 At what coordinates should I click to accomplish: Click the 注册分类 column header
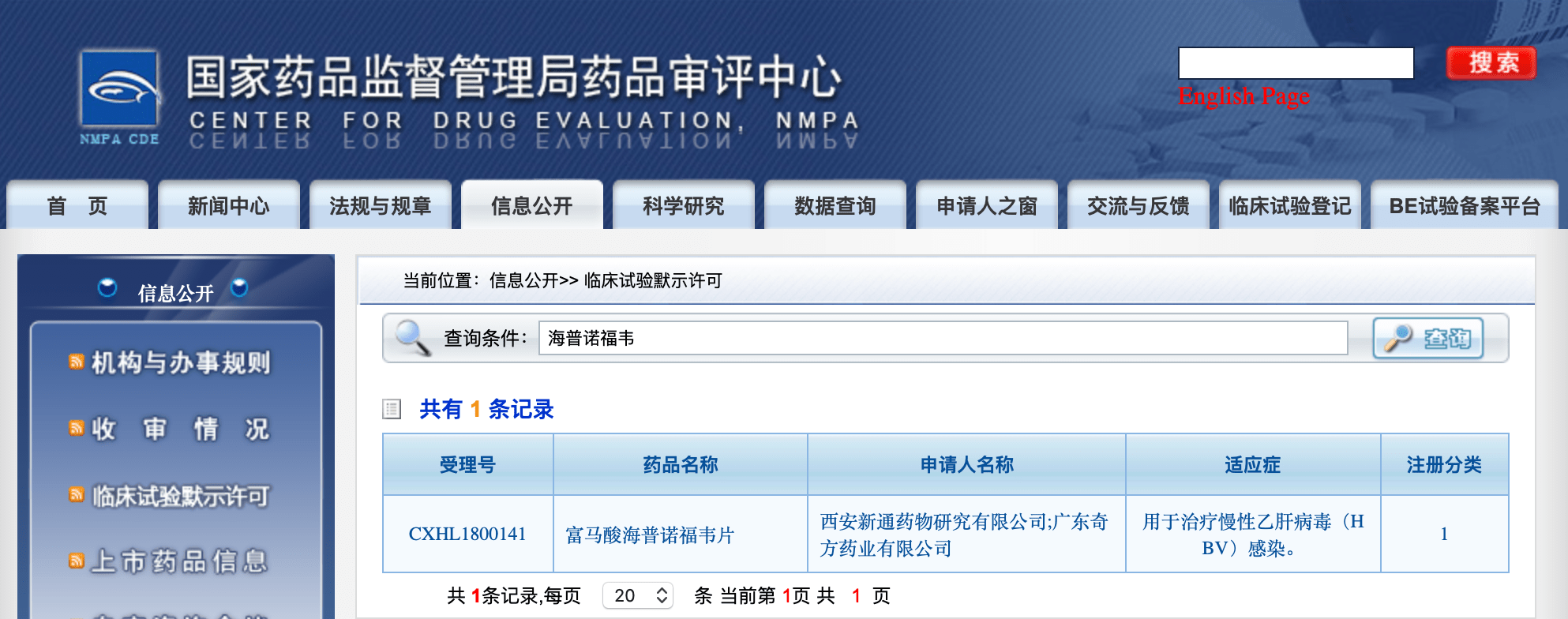point(1444,464)
